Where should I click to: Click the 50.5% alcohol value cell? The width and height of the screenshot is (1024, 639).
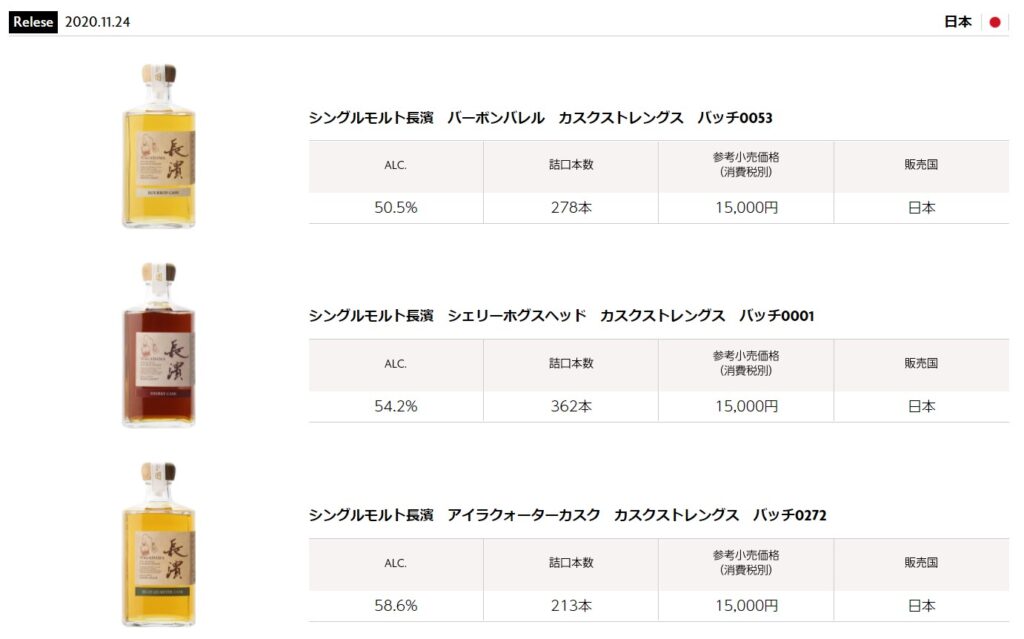click(x=396, y=208)
